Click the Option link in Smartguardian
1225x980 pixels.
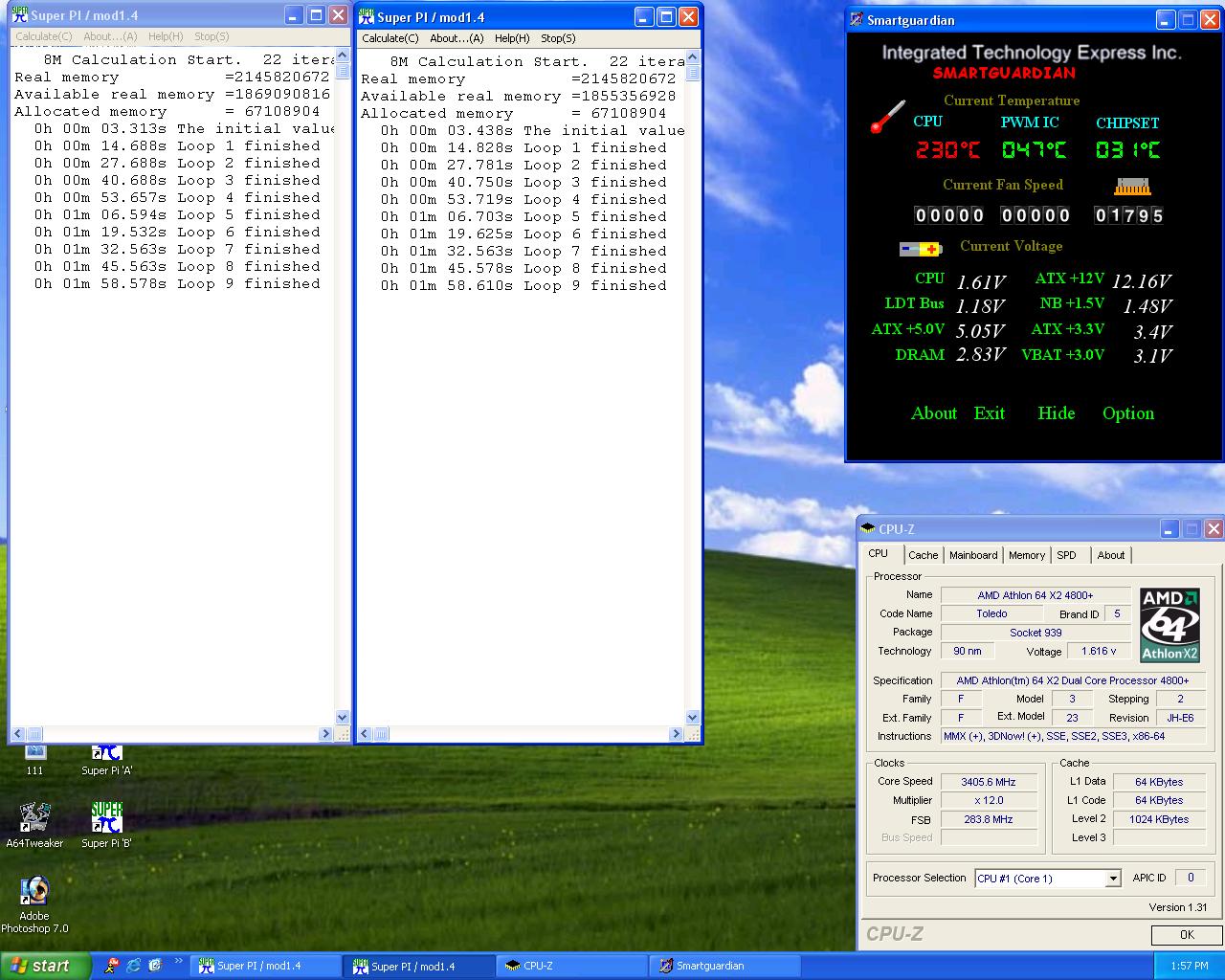(x=1127, y=413)
